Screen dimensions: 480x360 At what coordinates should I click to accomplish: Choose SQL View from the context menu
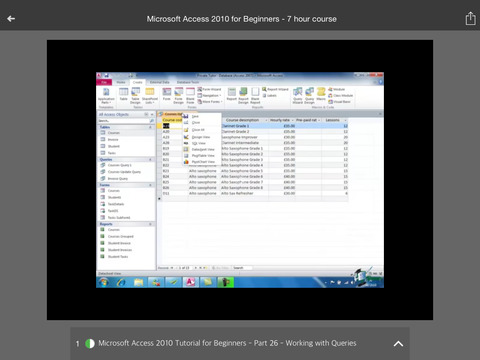click(199, 143)
